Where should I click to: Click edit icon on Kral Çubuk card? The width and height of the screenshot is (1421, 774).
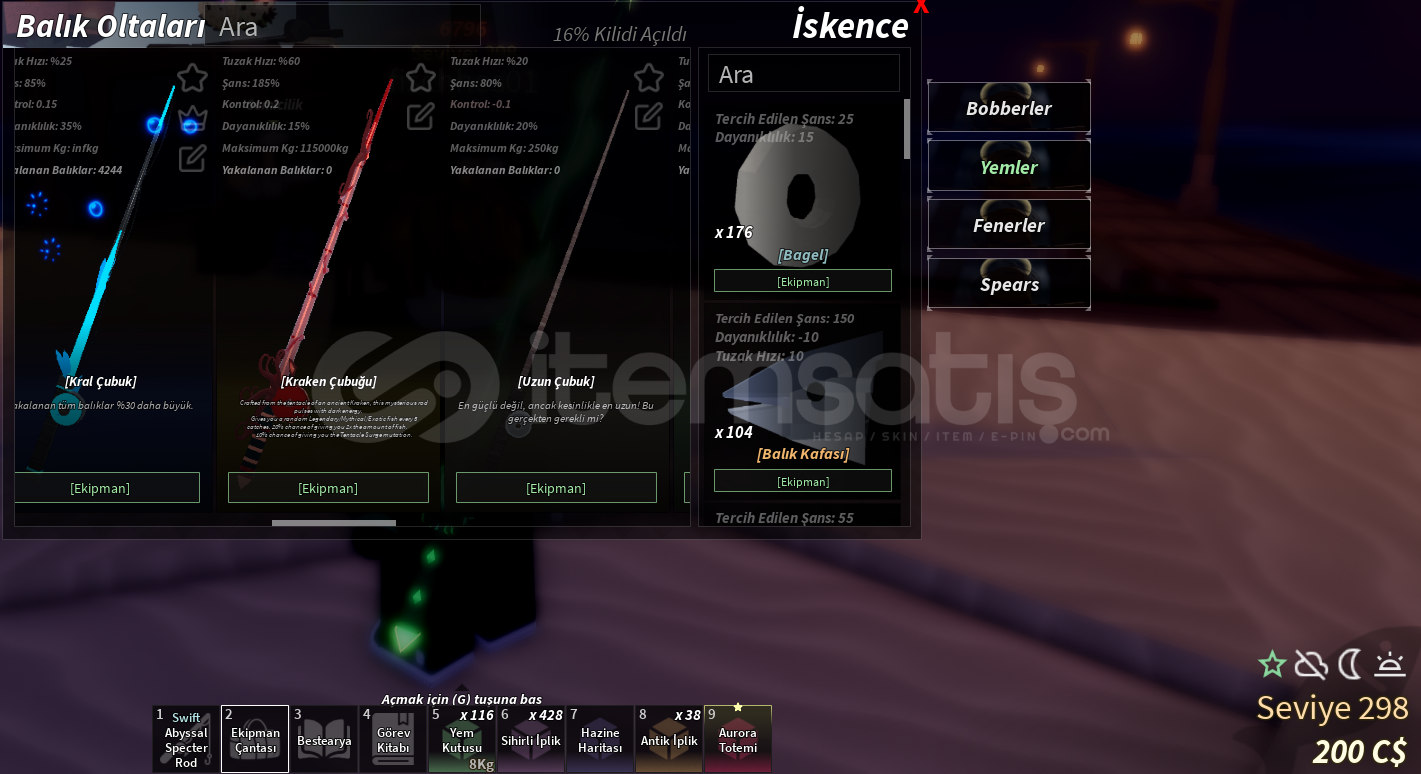192,158
